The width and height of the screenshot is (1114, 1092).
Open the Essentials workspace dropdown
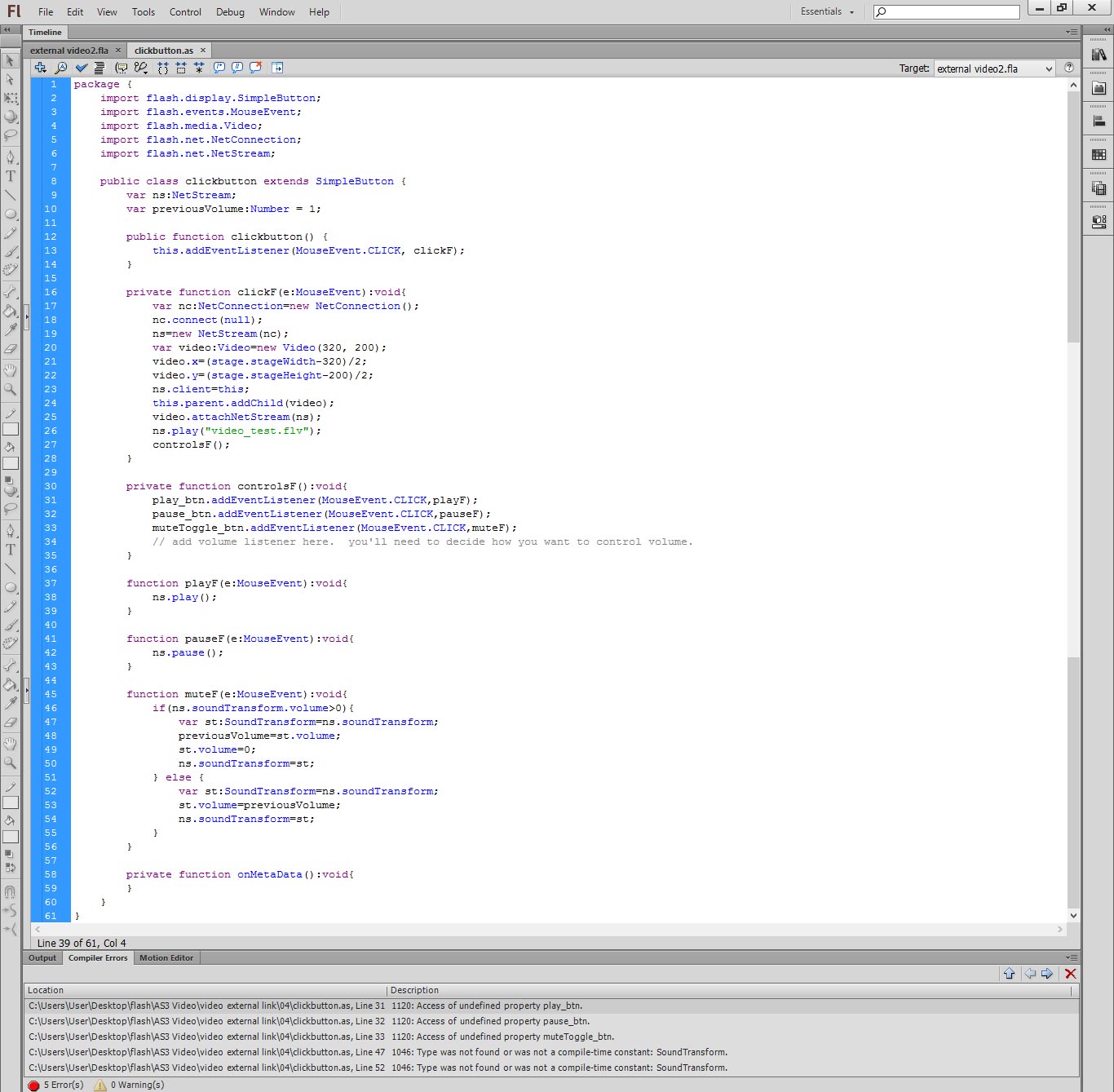828,12
